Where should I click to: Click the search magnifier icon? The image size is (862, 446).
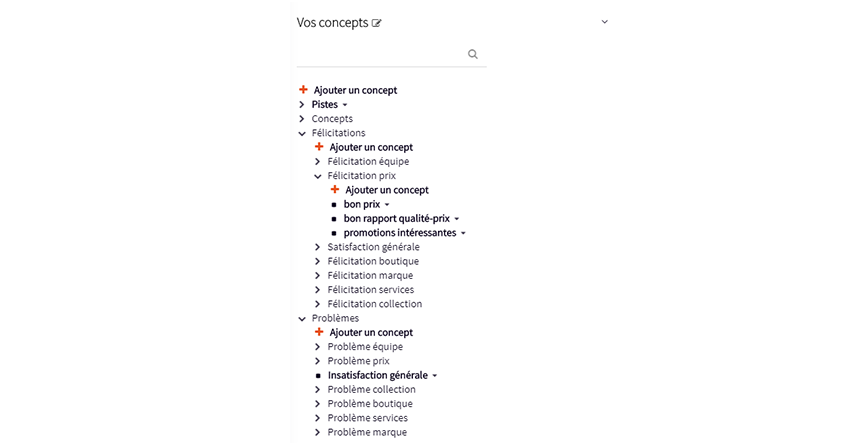473,54
